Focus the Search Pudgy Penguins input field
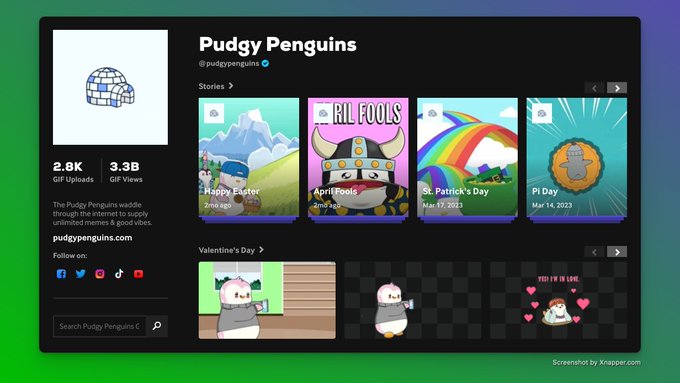 point(99,326)
